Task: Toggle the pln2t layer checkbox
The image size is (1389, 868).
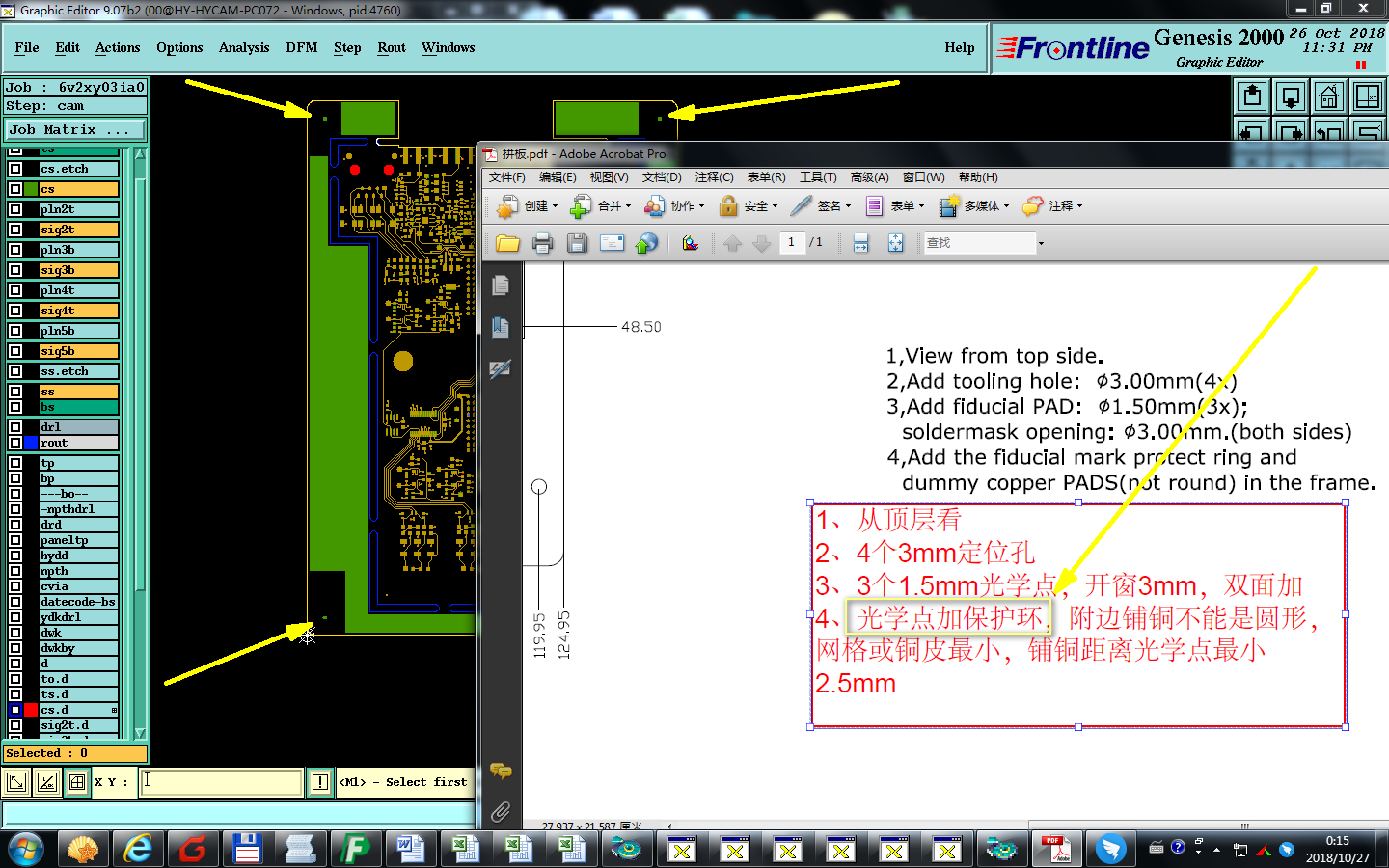Action: click(15, 209)
